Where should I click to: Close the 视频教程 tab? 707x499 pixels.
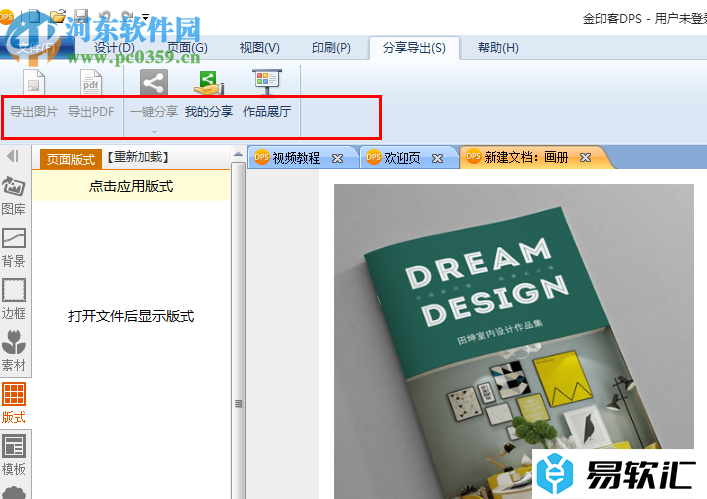337,158
